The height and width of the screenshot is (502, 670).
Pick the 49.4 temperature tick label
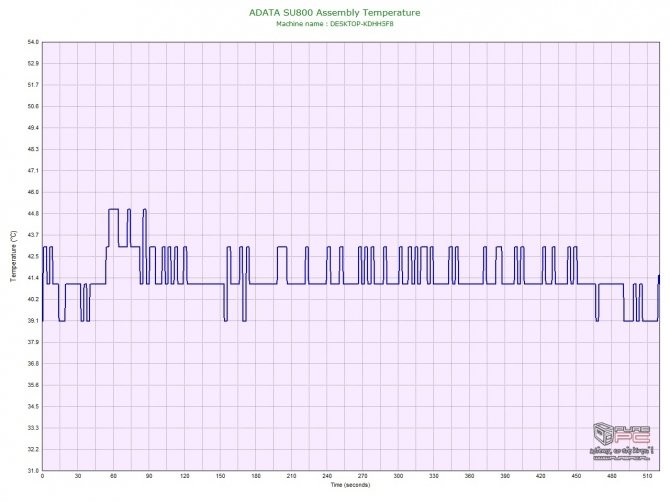click(33, 128)
